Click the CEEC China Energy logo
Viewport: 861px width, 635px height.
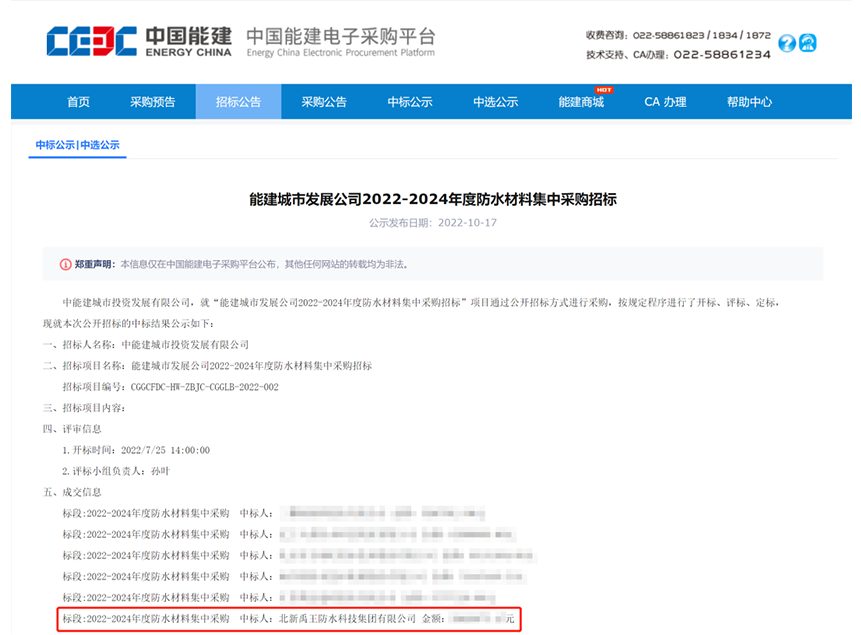click(139, 41)
